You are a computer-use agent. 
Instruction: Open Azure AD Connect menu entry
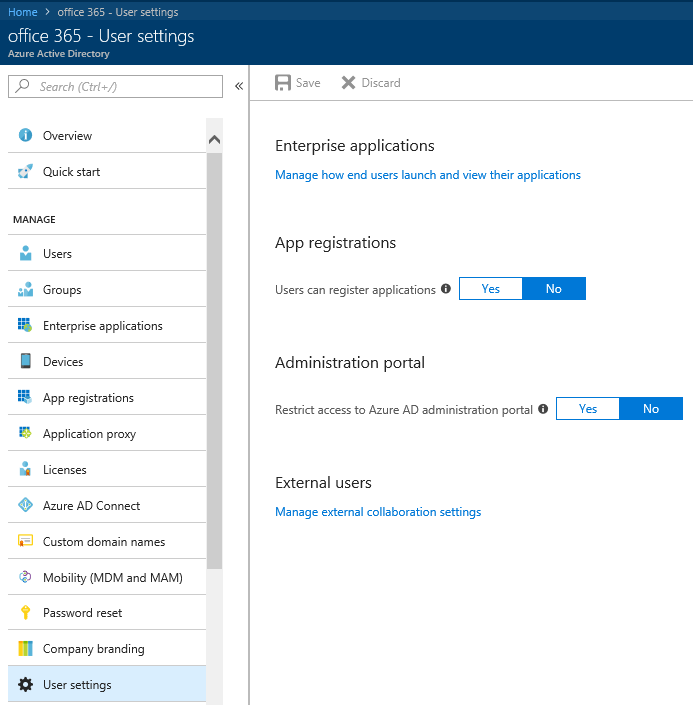coord(107,505)
